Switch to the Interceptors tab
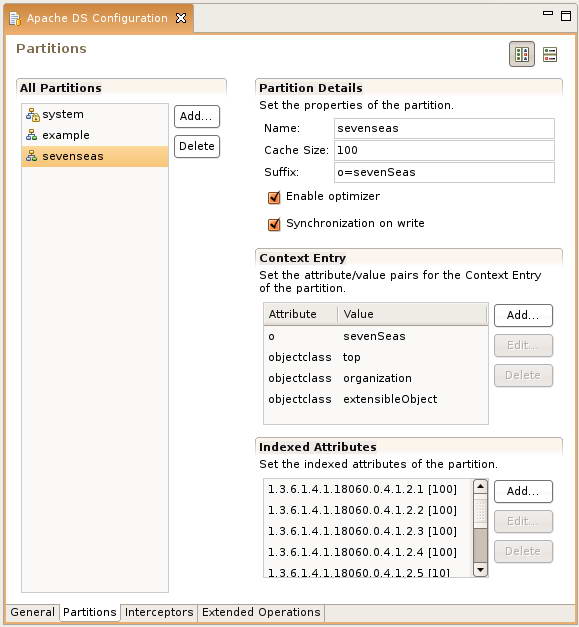This screenshot has height=627, width=579. tap(159, 612)
